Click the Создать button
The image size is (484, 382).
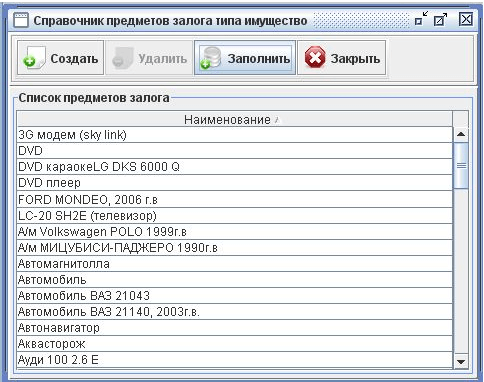click(60, 58)
